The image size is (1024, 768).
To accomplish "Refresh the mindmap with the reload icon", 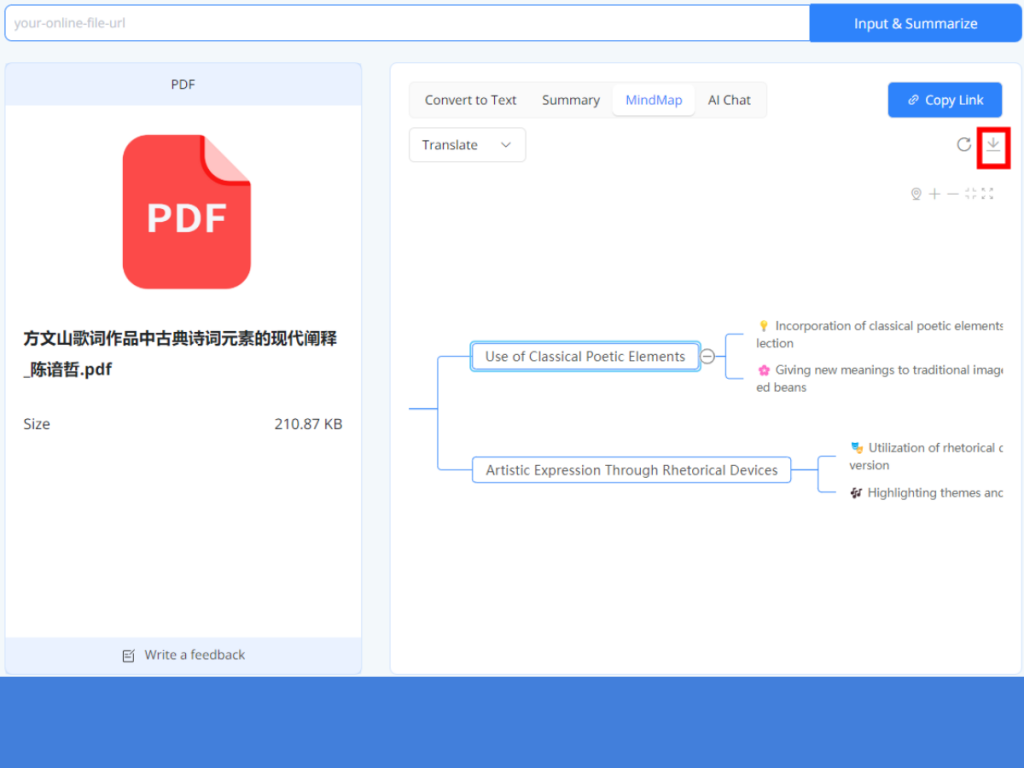I will tap(964, 144).
